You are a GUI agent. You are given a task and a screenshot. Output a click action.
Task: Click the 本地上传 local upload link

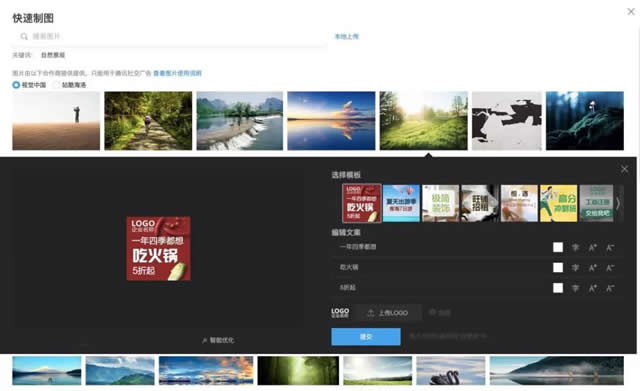click(347, 36)
